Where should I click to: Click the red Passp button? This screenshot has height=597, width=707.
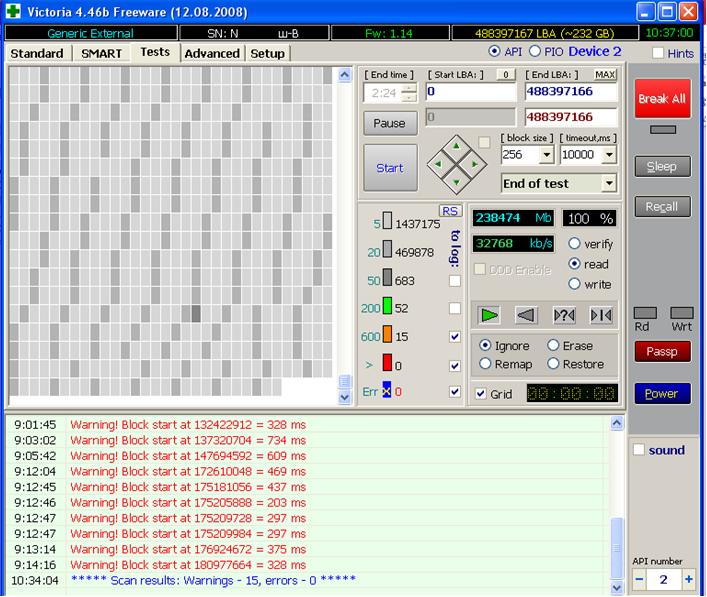(x=662, y=351)
